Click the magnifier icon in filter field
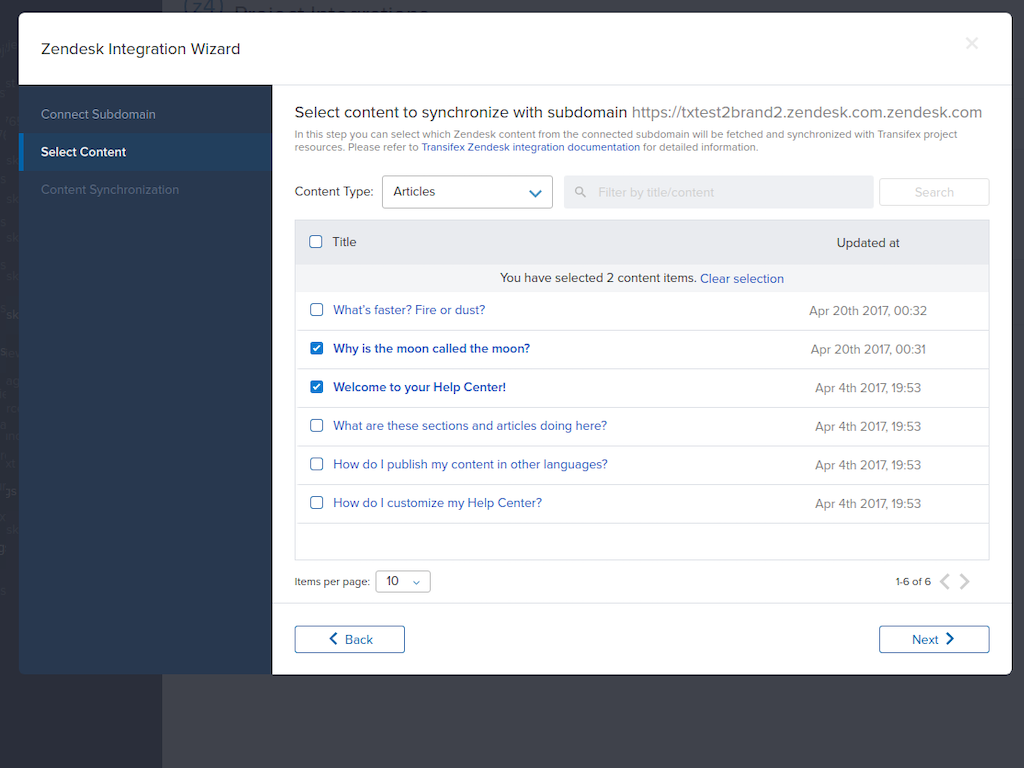Viewport: 1024px width, 768px height. click(x=581, y=192)
